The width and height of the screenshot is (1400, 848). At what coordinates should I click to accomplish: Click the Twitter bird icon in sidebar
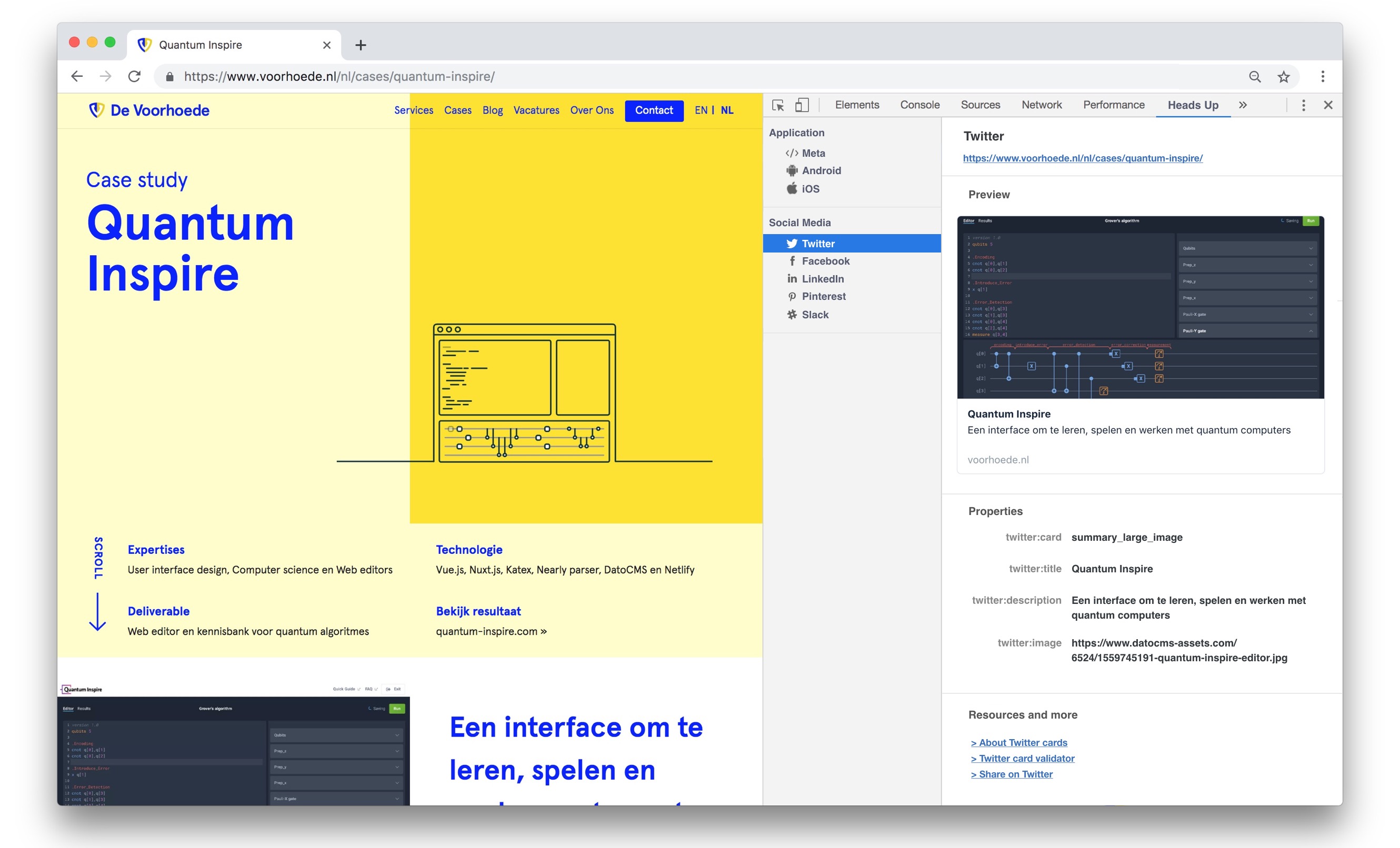click(792, 244)
